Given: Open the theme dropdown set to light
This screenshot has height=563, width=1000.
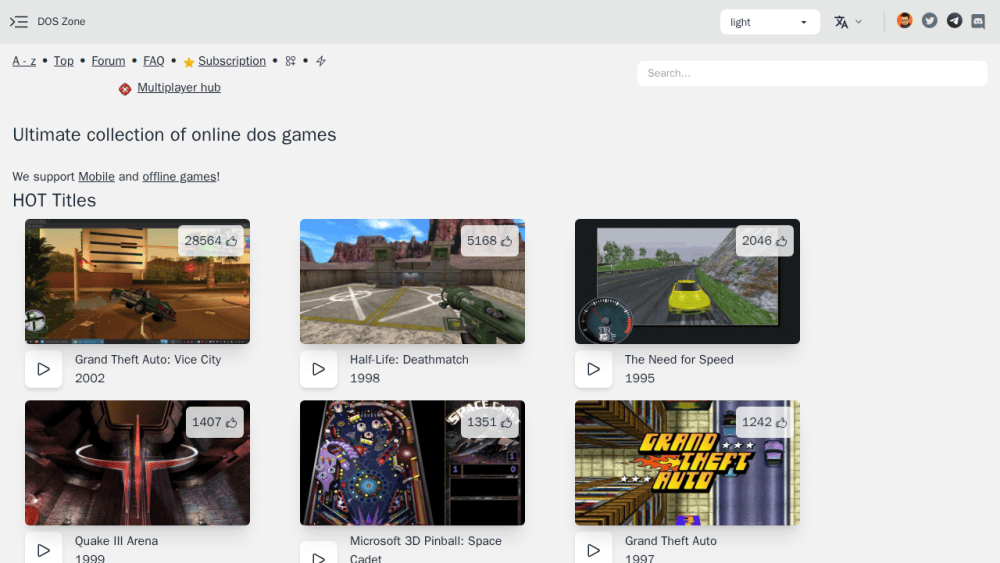Looking at the screenshot, I should click(x=769, y=22).
